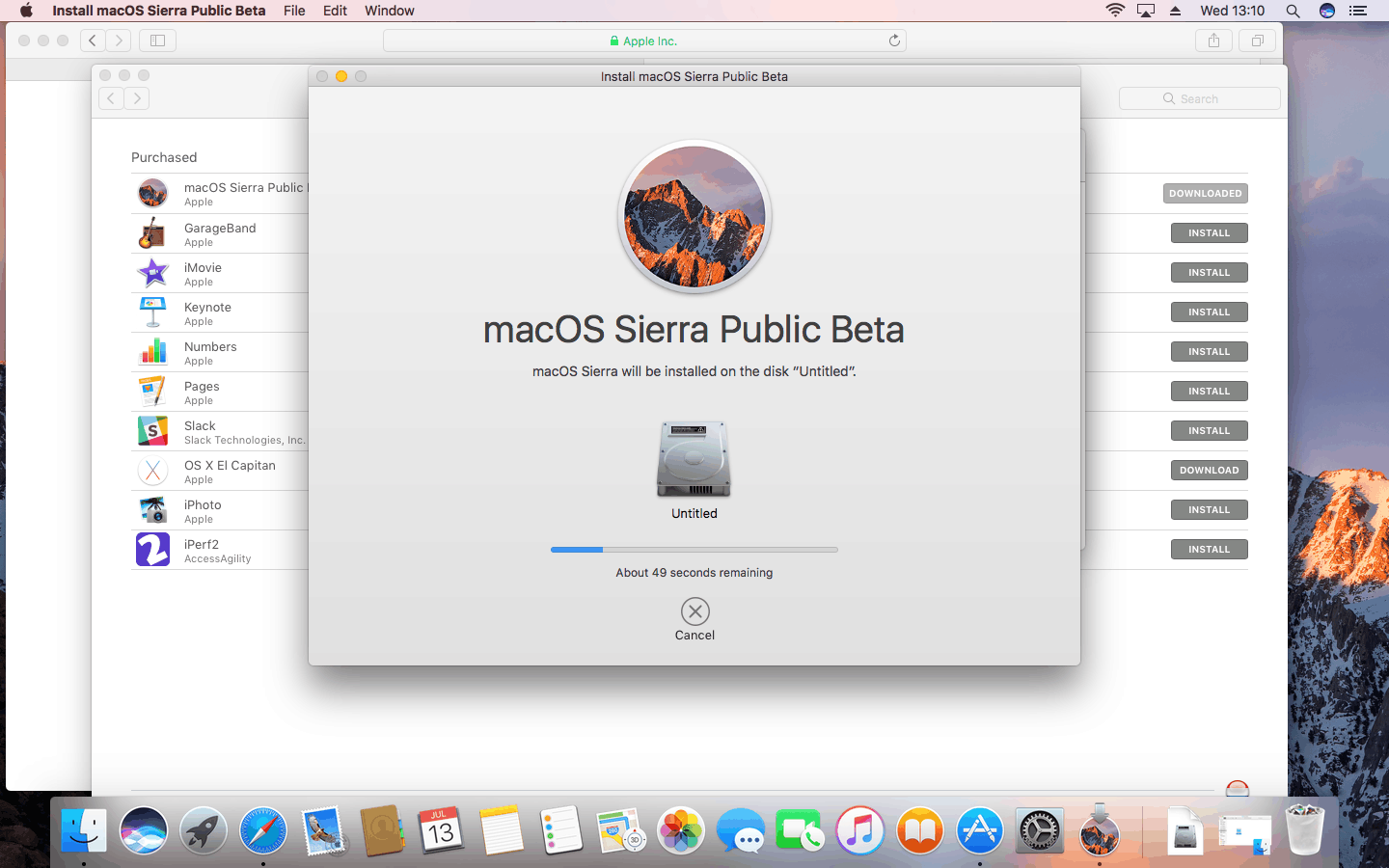Click the iPhoto icon in Purchased list
The height and width of the screenshot is (868, 1389).
pos(152,510)
